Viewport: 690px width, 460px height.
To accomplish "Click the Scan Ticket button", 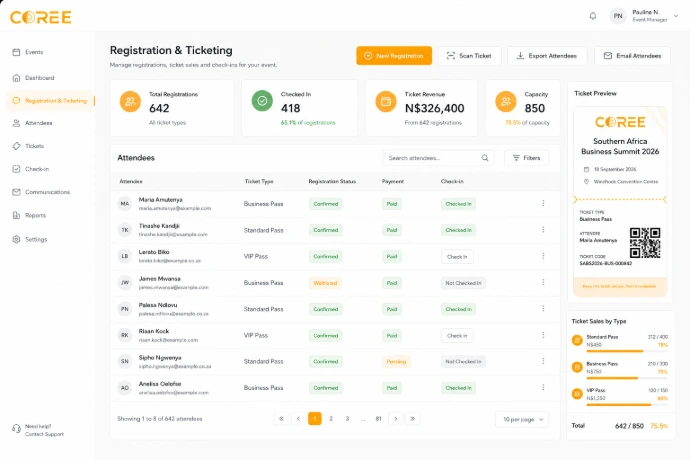I will pos(470,56).
